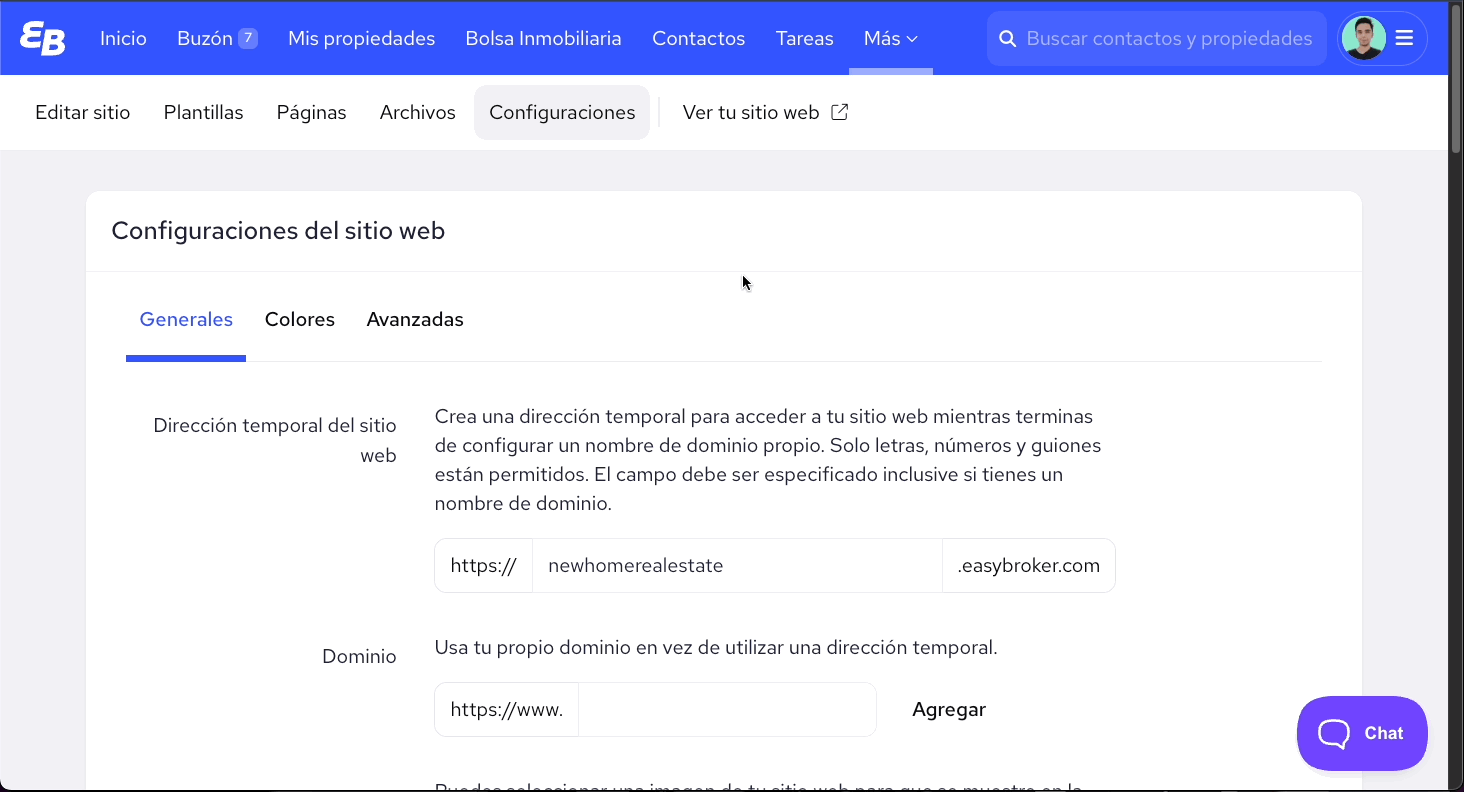Click the Buzón unread count badge 7
Image resolution: width=1464 pixels, height=792 pixels.
pos(248,38)
